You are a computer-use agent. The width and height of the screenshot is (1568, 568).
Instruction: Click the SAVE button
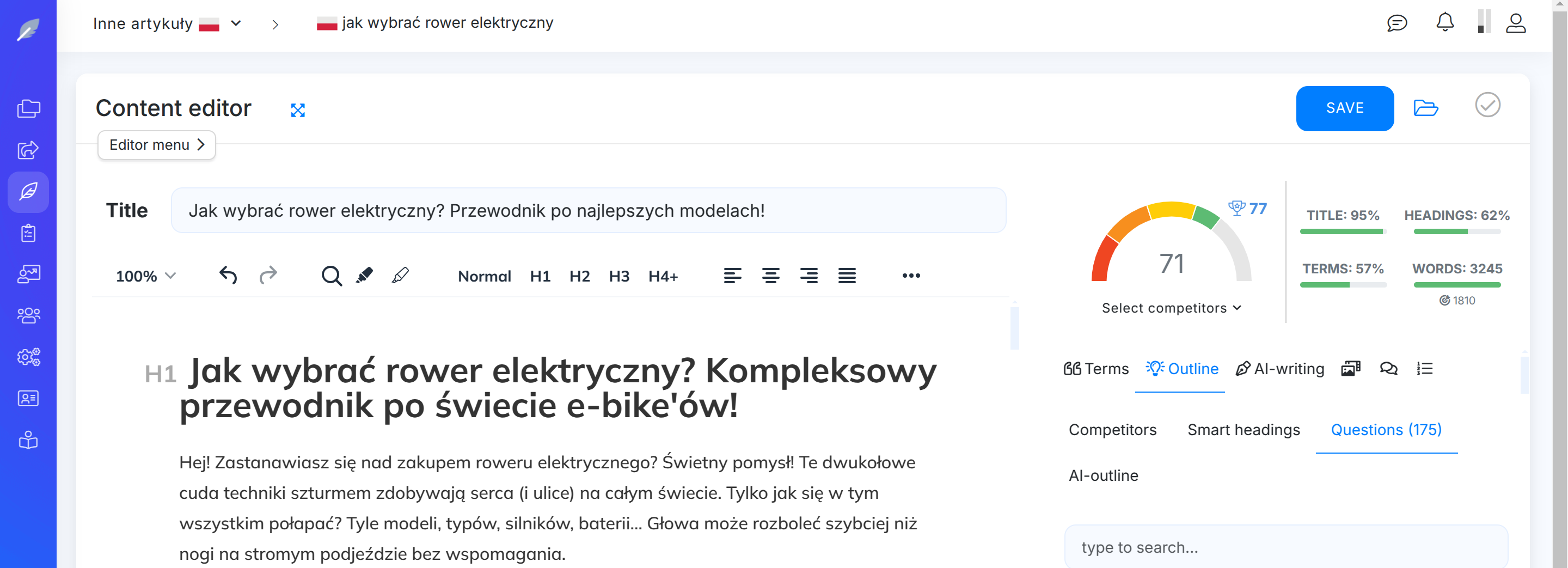point(1345,108)
